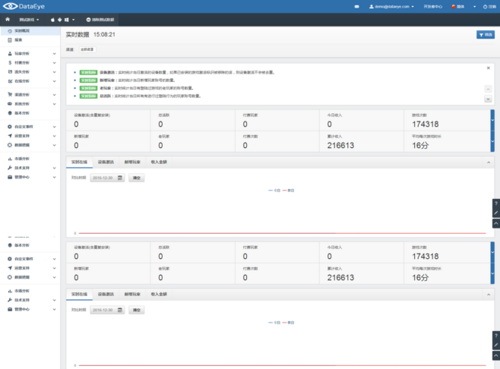The image size is (500, 369).
Task: Open the lower repeated wrench sidebar item
Action: [18, 300]
